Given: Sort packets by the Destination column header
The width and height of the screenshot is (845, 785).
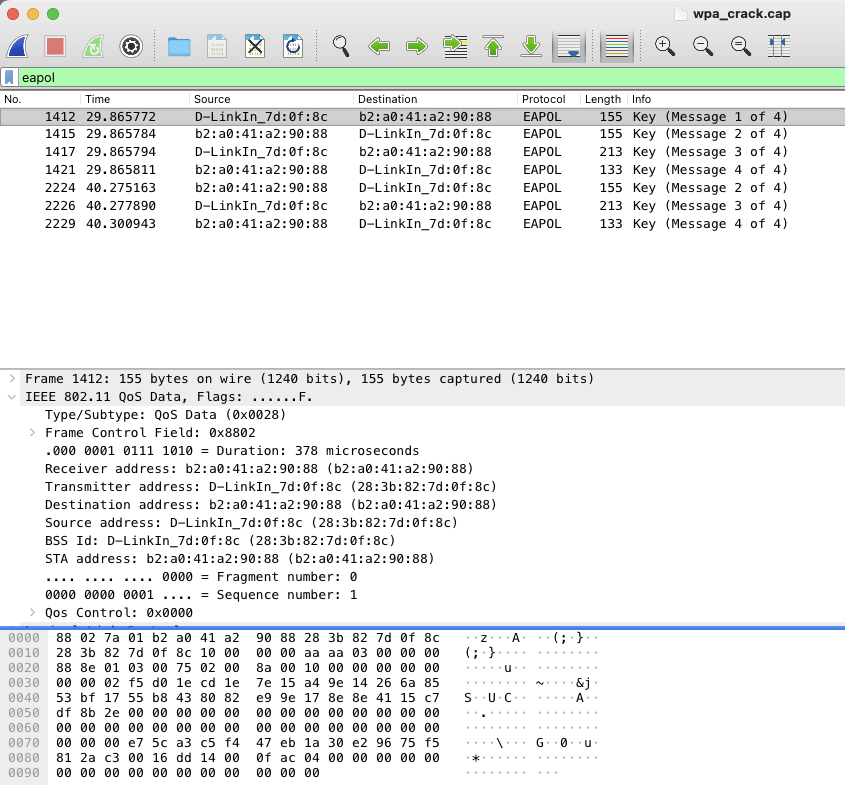Looking at the screenshot, I should click(435, 99).
